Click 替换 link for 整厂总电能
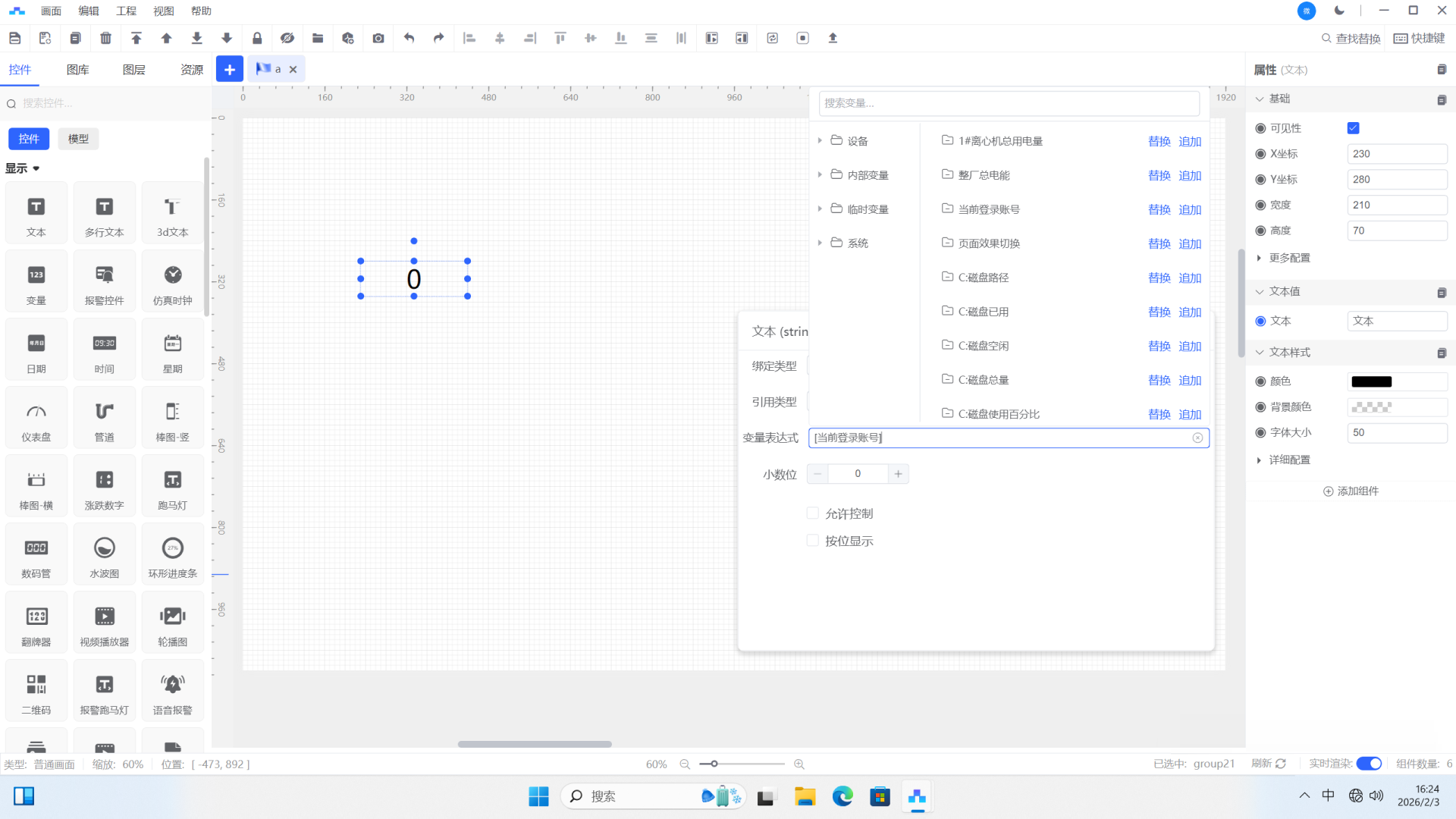Image resolution: width=1456 pixels, height=819 pixels. point(1159,175)
